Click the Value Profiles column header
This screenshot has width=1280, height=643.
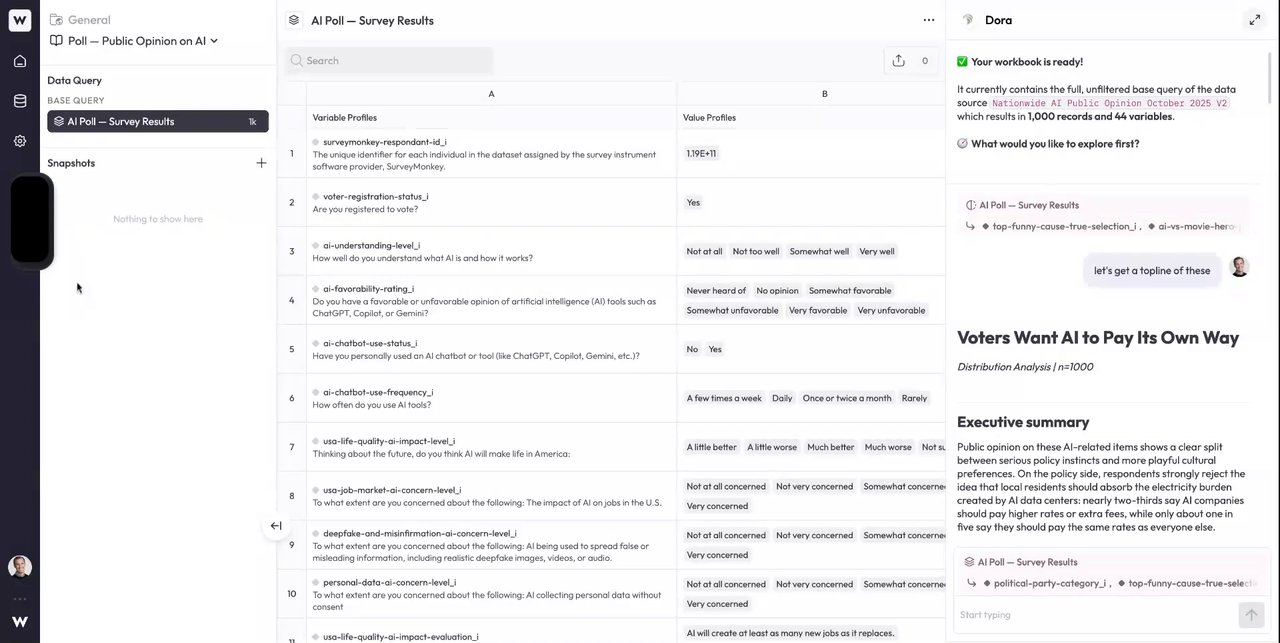[x=709, y=118]
